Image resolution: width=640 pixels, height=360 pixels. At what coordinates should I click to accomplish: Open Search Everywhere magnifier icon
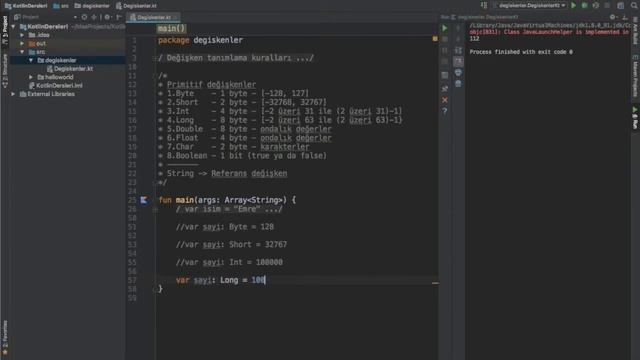click(634, 6)
